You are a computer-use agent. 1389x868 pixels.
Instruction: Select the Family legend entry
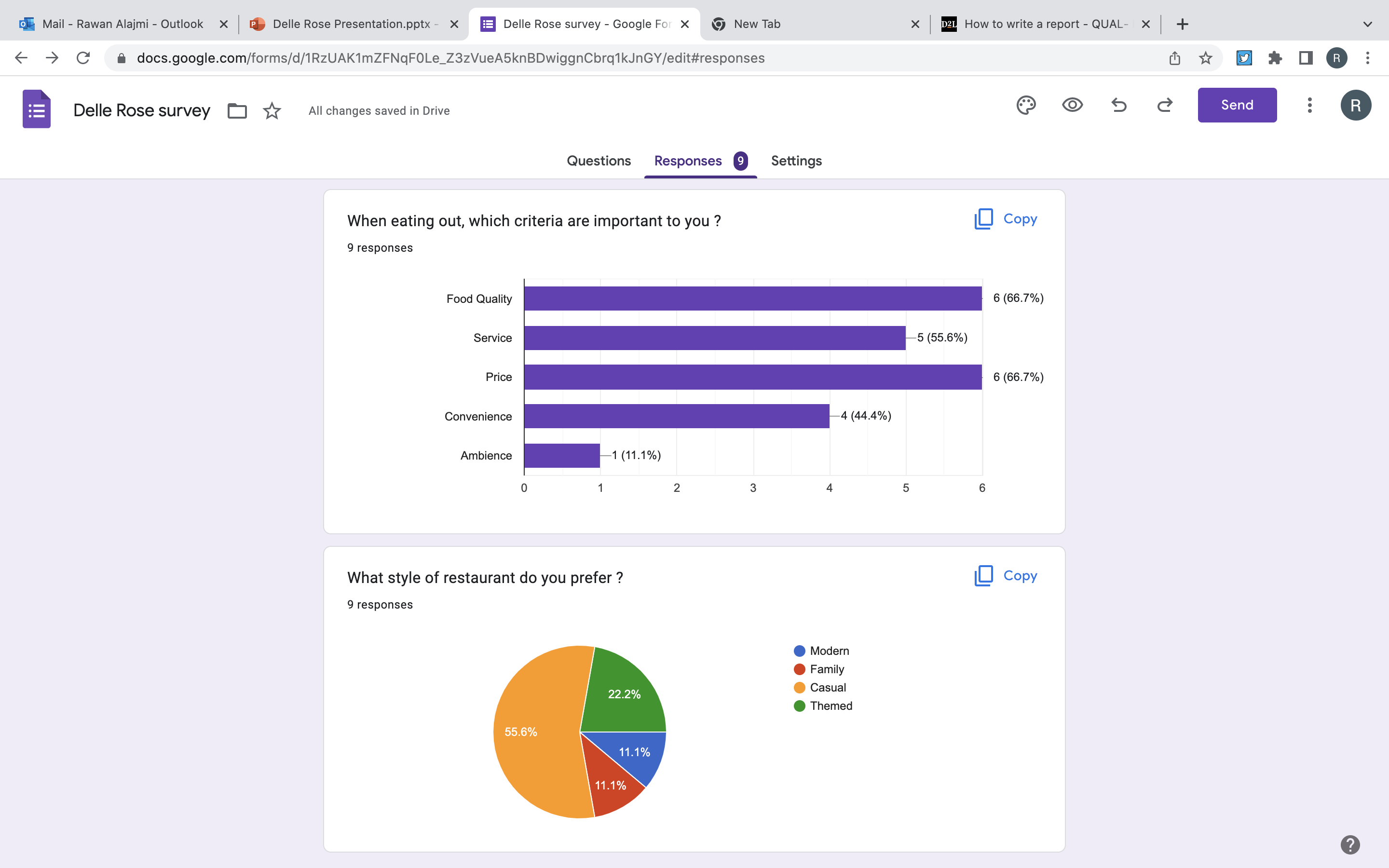819,669
